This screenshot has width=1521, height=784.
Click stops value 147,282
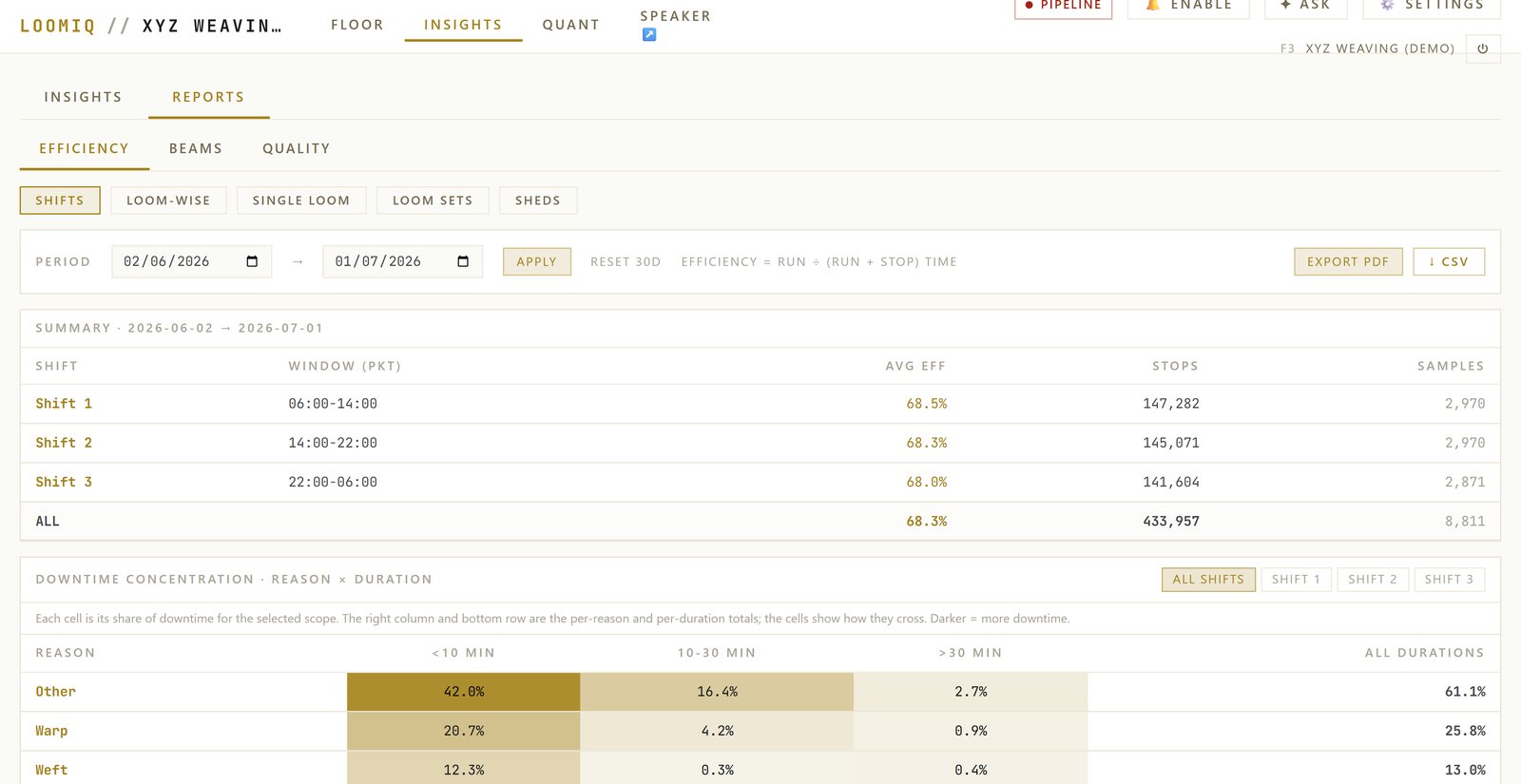pyautogui.click(x=1171, y=404)
